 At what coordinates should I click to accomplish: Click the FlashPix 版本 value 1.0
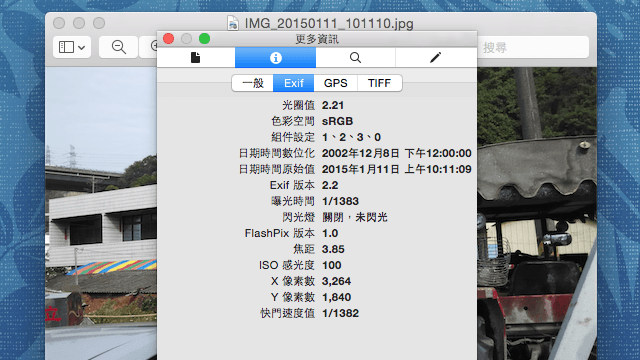330,233
